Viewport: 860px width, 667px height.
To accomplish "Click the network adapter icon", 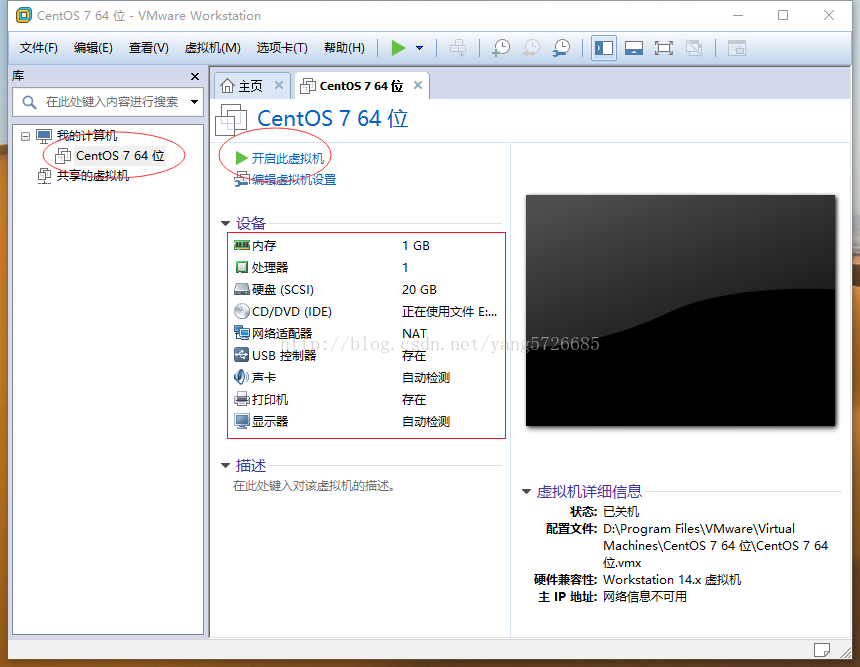I will click(242, 333).
